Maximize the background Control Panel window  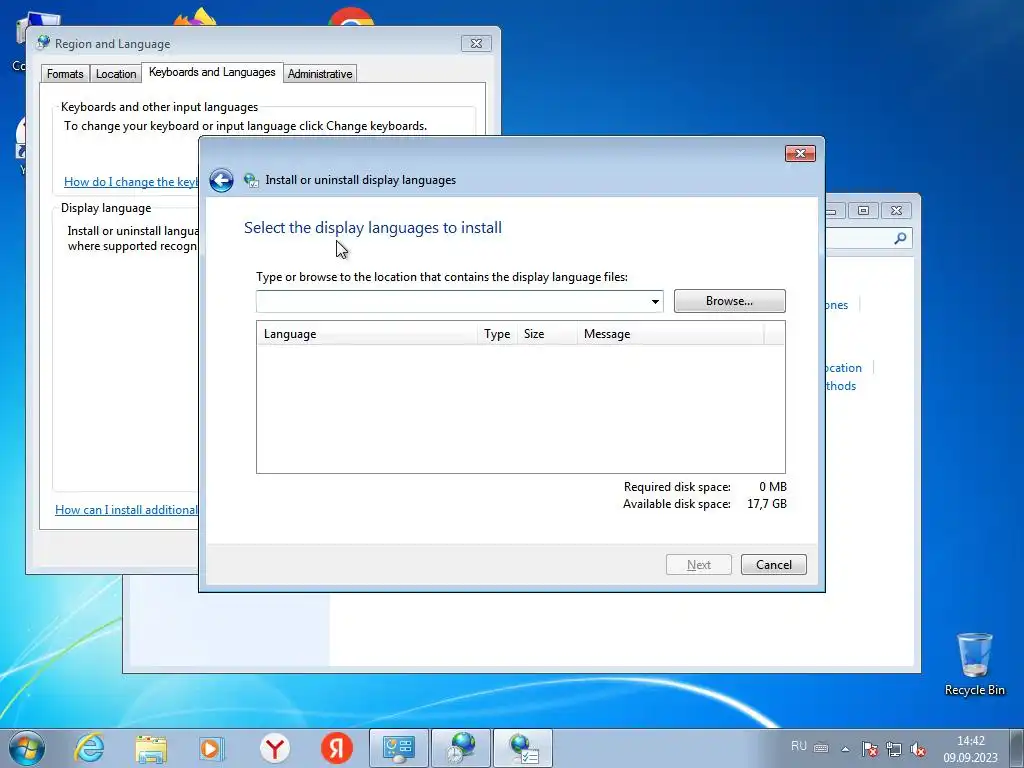pos(863,210)
